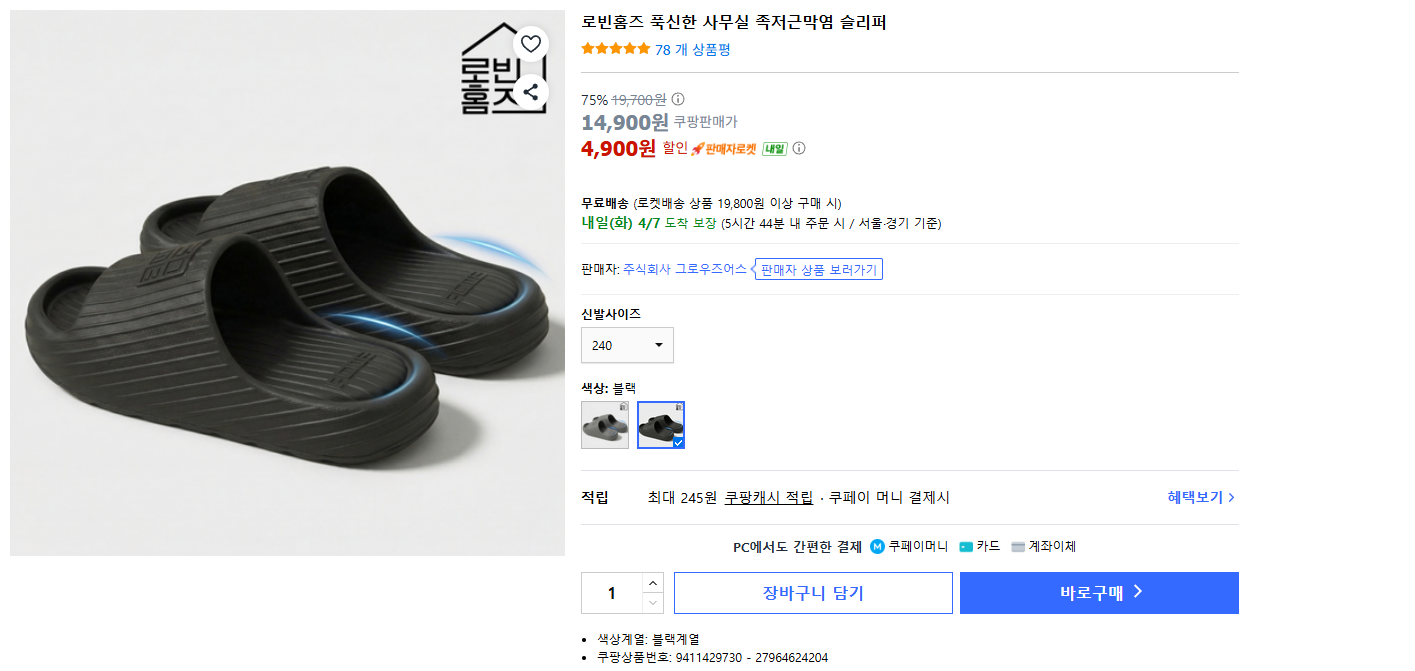This screenshot has height=671, width=1415.
Task: Click the share icon on product image
Action: point(531,93)
